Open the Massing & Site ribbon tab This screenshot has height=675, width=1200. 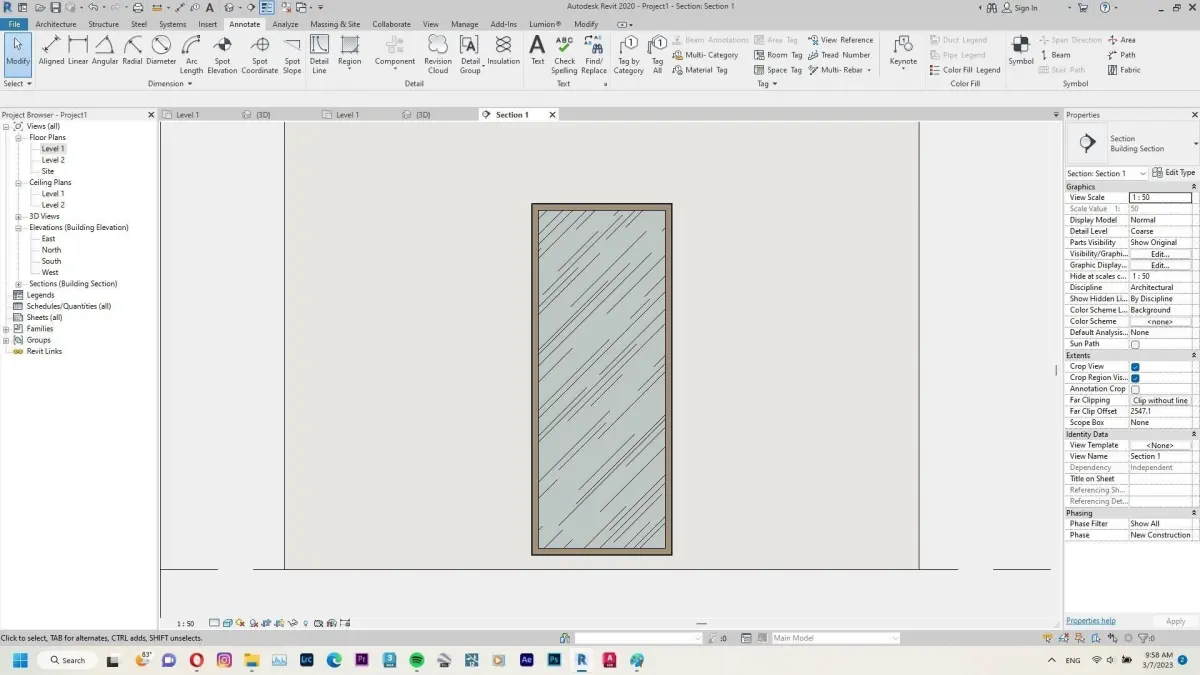click(335, 24)
